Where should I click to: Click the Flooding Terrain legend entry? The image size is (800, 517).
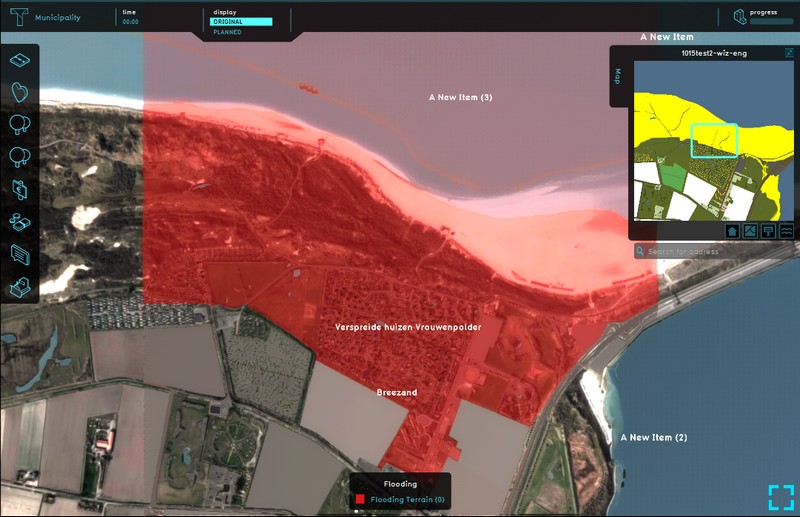click(x=407, y=499)
